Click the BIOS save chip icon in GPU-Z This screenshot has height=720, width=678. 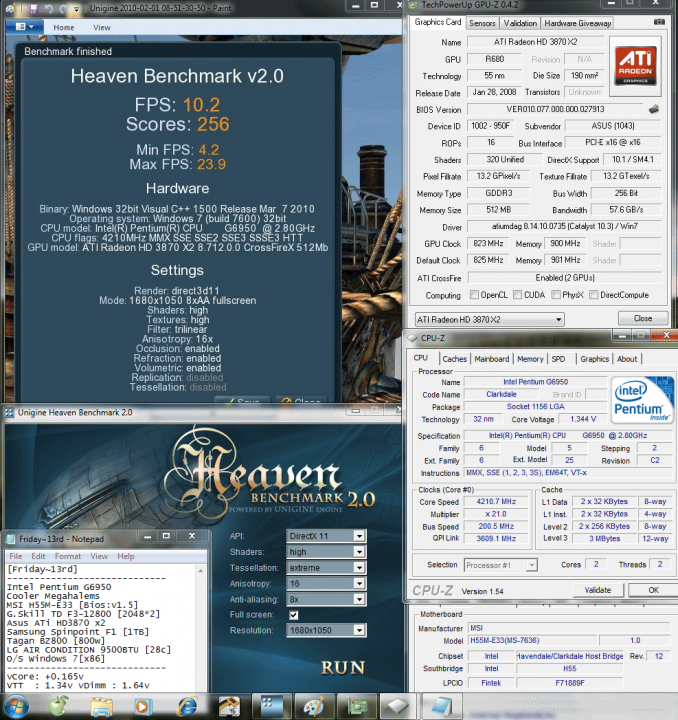pyautogui.click(x=654, y=109)
